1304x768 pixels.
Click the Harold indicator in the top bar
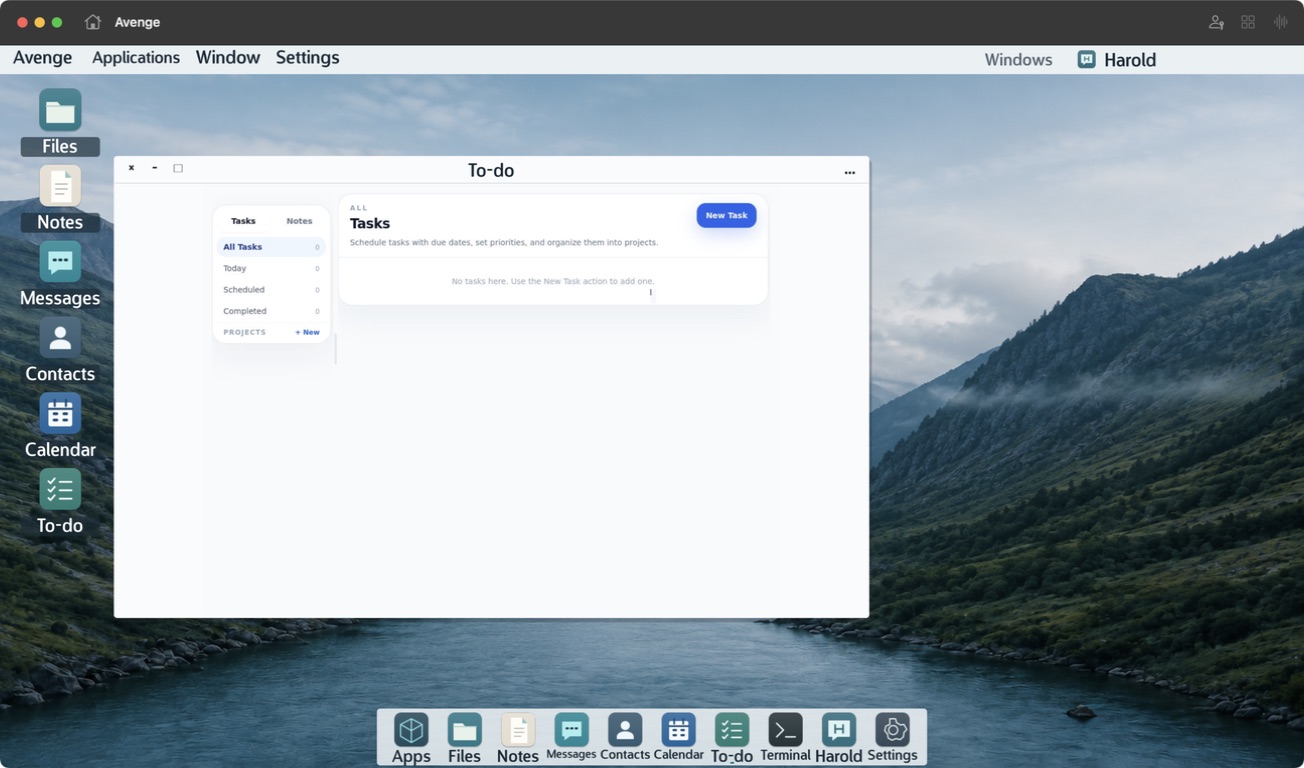1117,60
